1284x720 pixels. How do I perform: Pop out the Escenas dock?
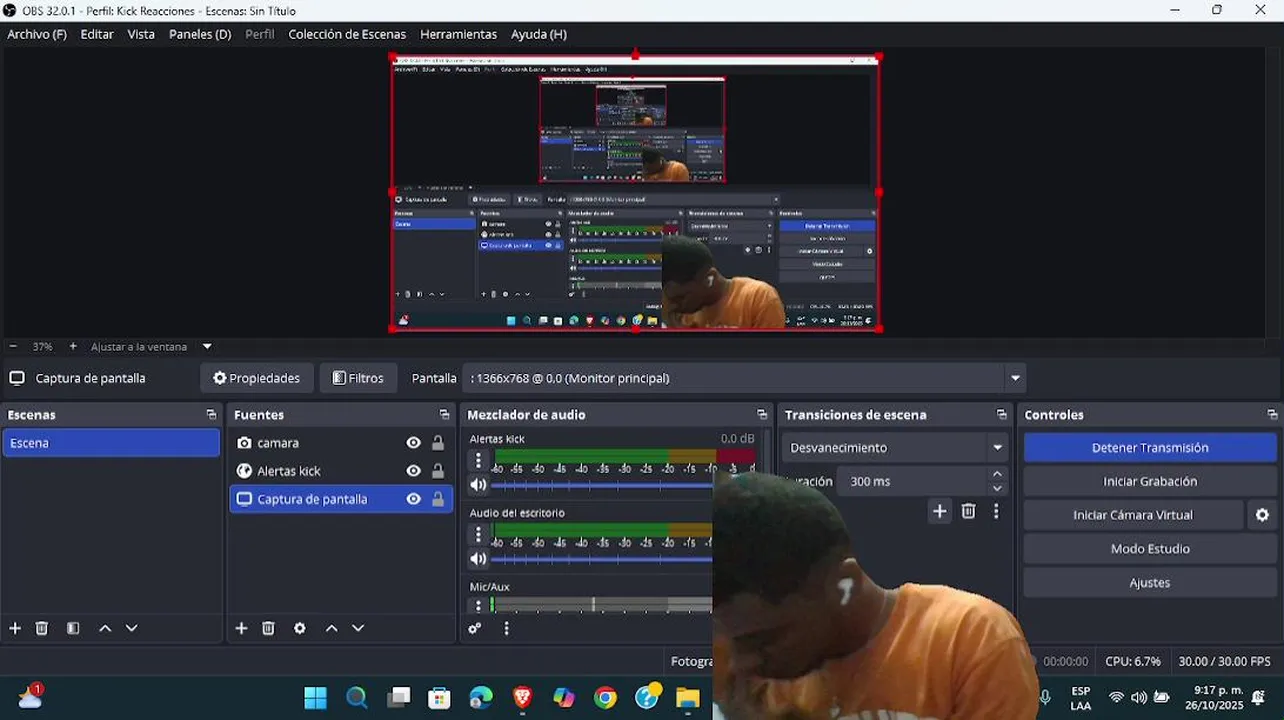[x=211, y=414]
